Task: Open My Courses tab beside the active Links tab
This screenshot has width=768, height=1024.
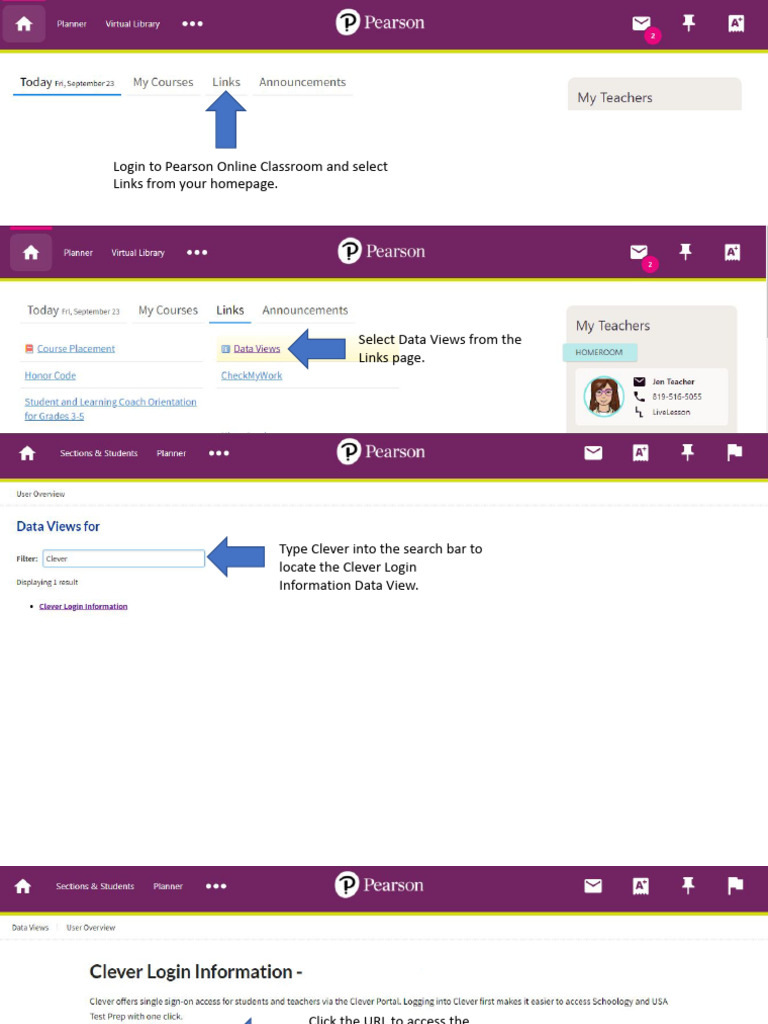Action: tap(168, 310)
